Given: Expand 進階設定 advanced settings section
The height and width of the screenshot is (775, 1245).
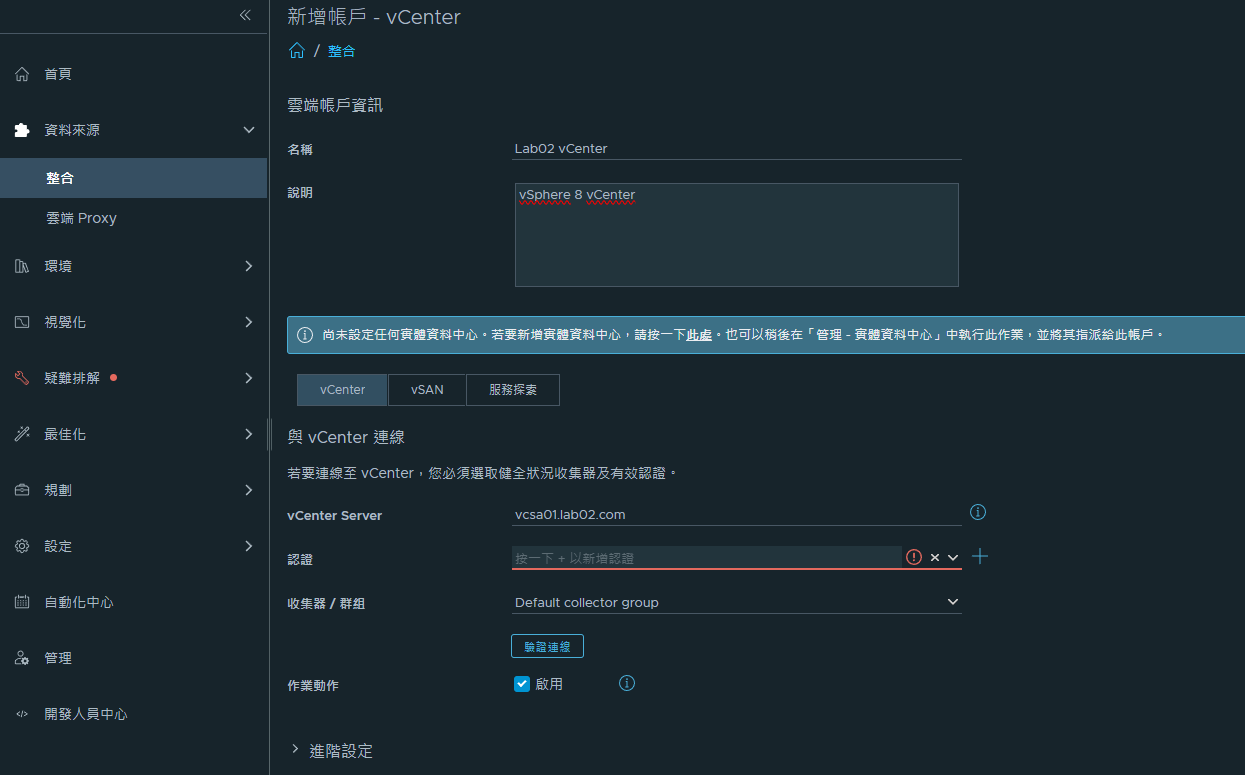Looking at the screenshot, I should tap(331, 750).
